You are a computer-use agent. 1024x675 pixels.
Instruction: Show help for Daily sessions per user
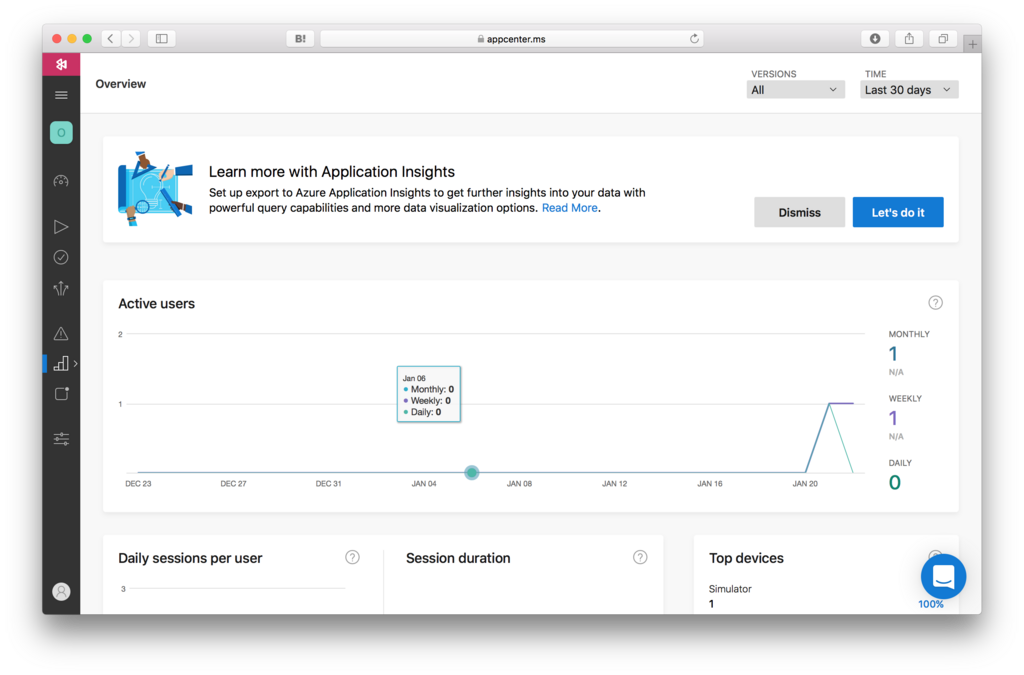click(x=352, y=557)
